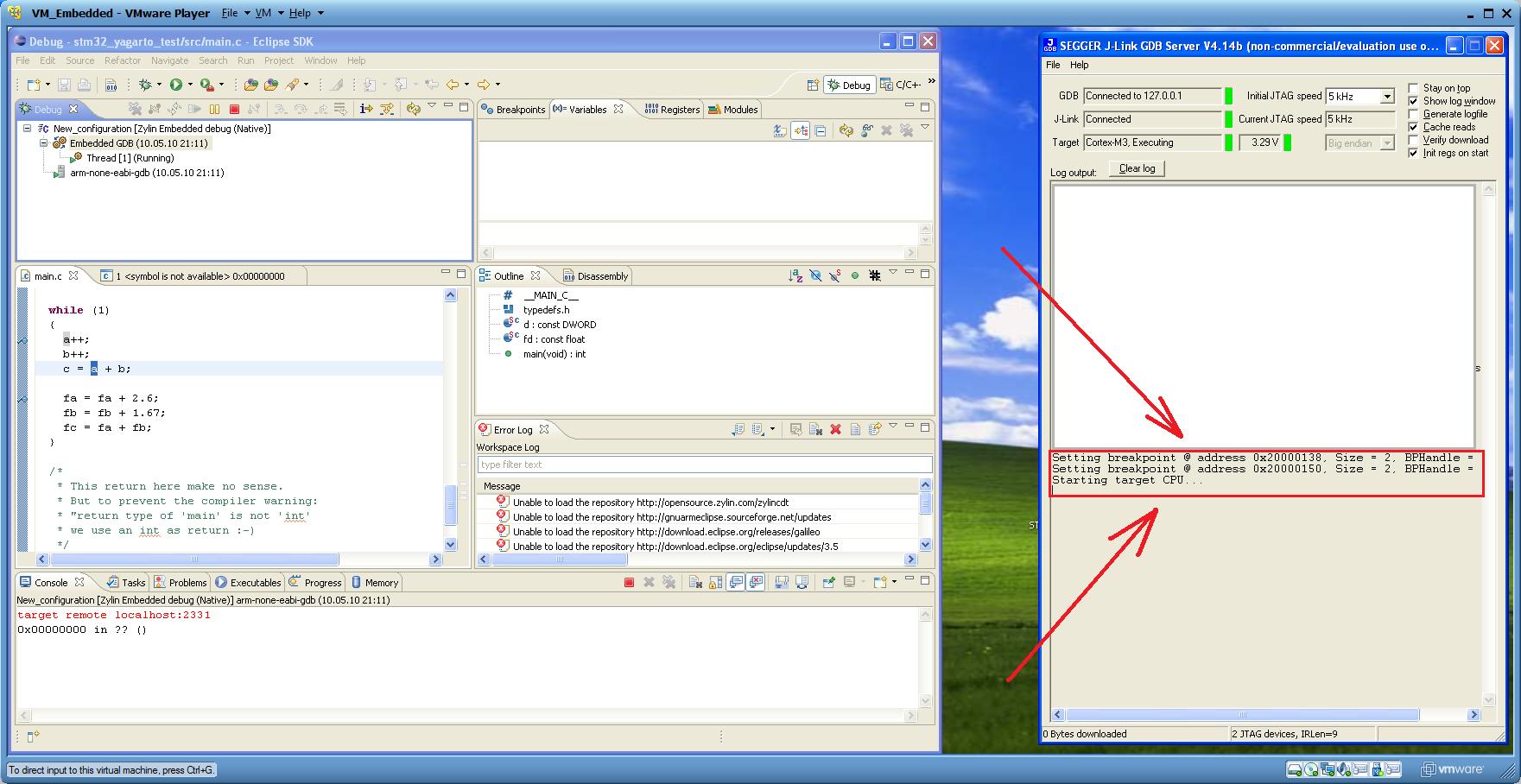Viewport: 1521px width, 784px height.
Task: Click the Pin Console icon
Action: pyautogui.click(x=828, y=583)
